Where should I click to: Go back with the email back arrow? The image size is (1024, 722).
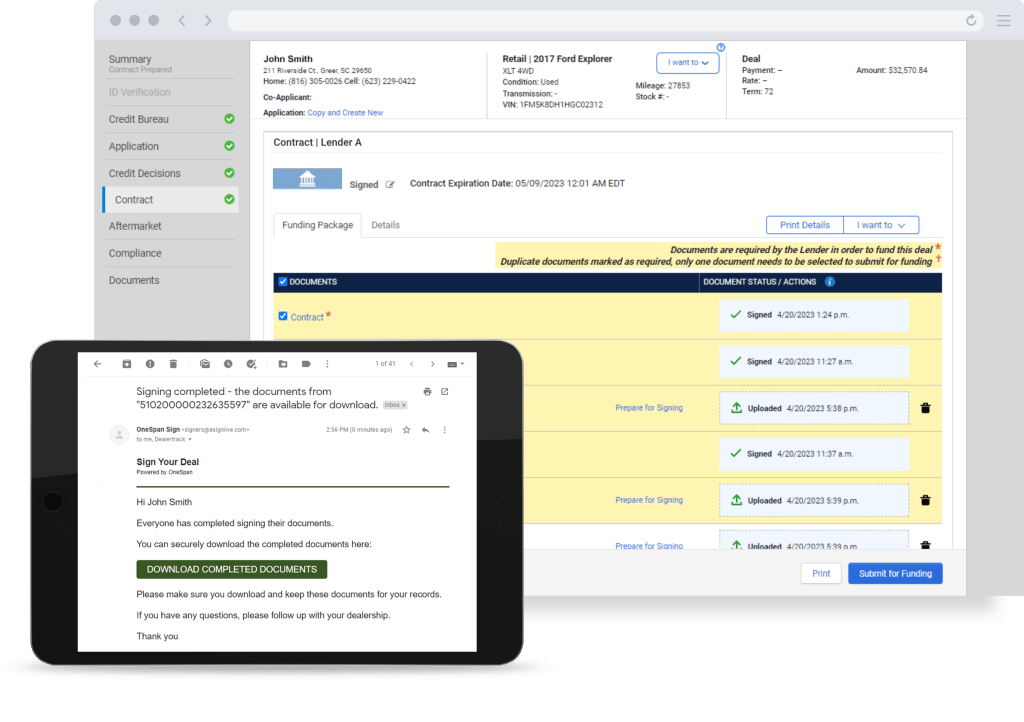coord(97,364)
